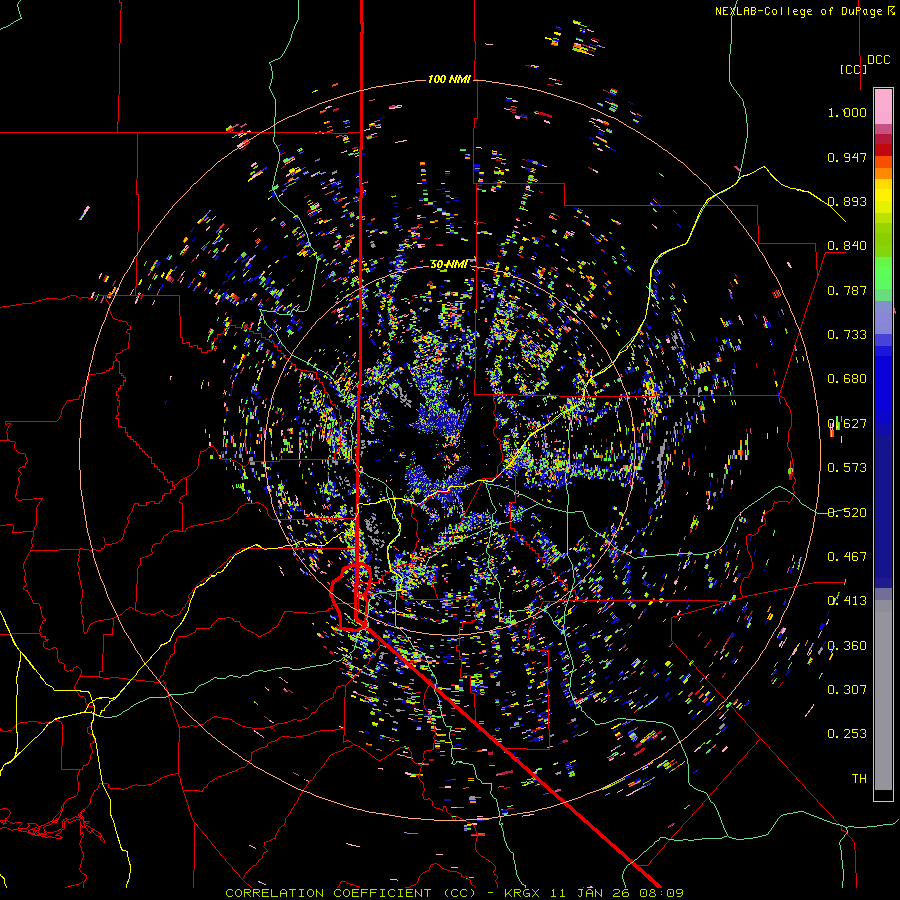The height and width of the screenshot is (900, 900).
Task: Pick the pink swatch at the color bar top
Action: pyautogui.click(x=883, y=106)
